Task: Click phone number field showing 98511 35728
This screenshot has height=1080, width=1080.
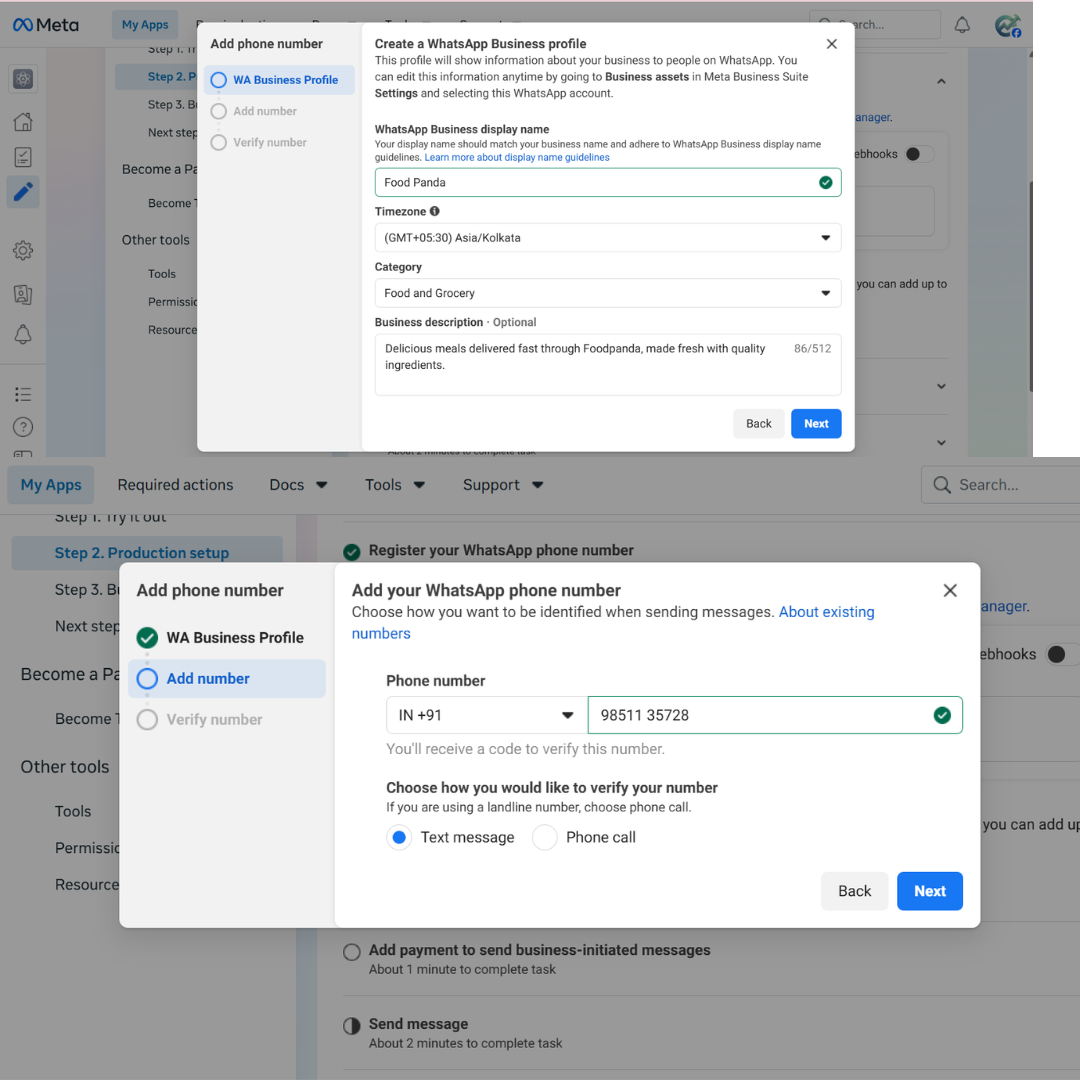Action: pyautogui.click(x=775, y=715)
